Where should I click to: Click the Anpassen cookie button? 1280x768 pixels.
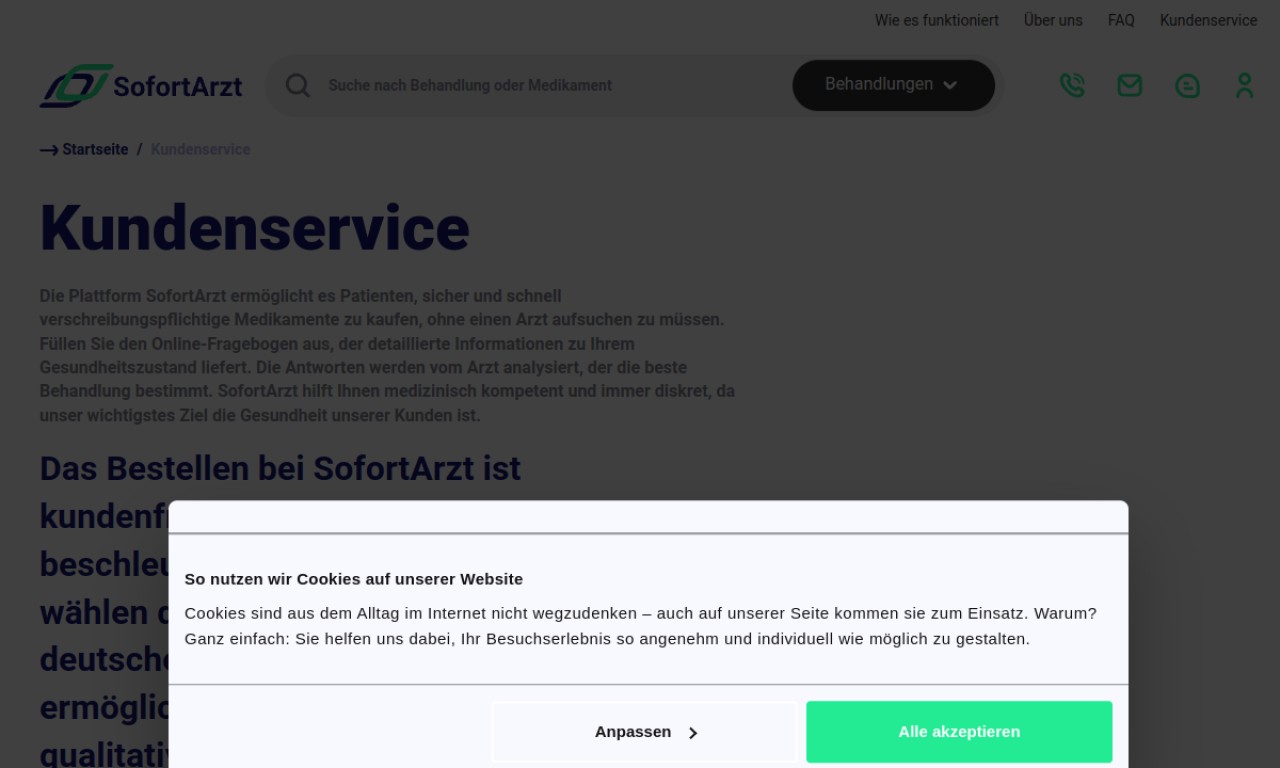coord(645,732)
